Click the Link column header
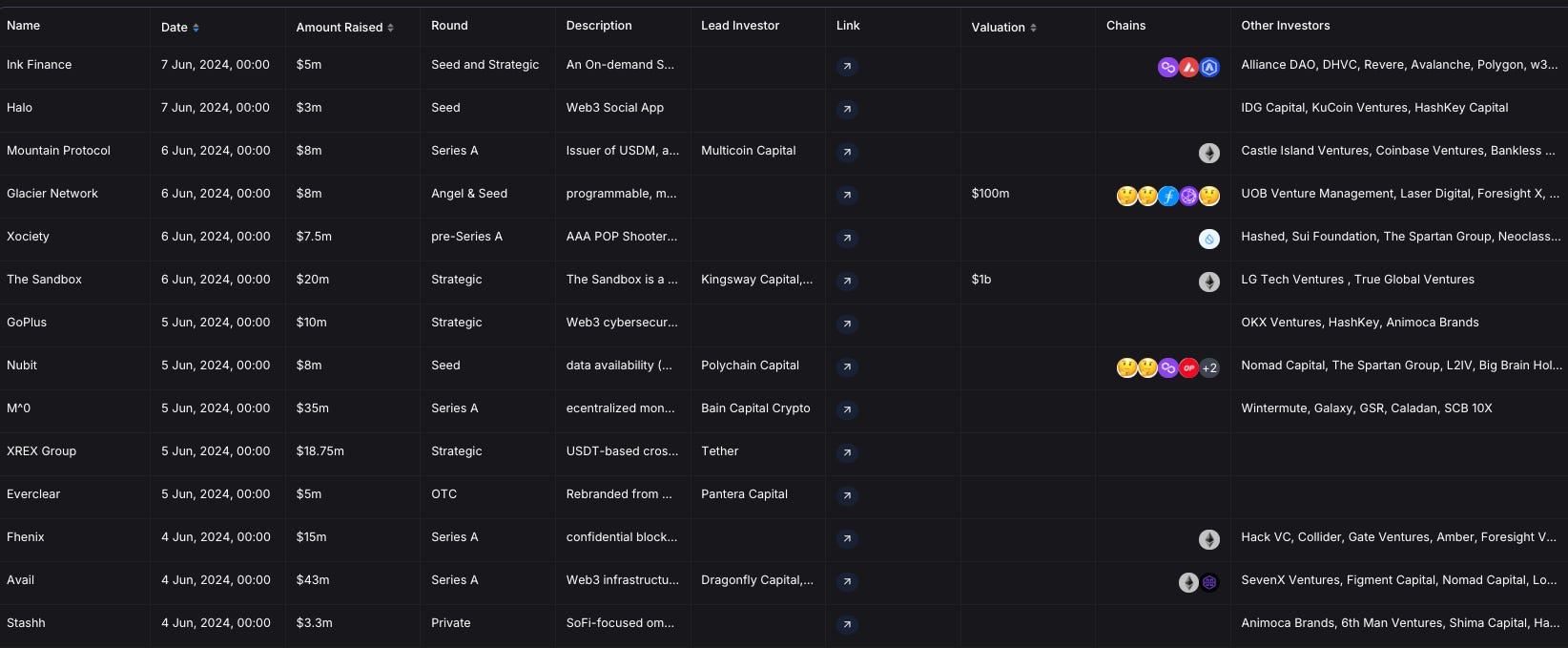The image size is (1568, 648). pos(848,26)
